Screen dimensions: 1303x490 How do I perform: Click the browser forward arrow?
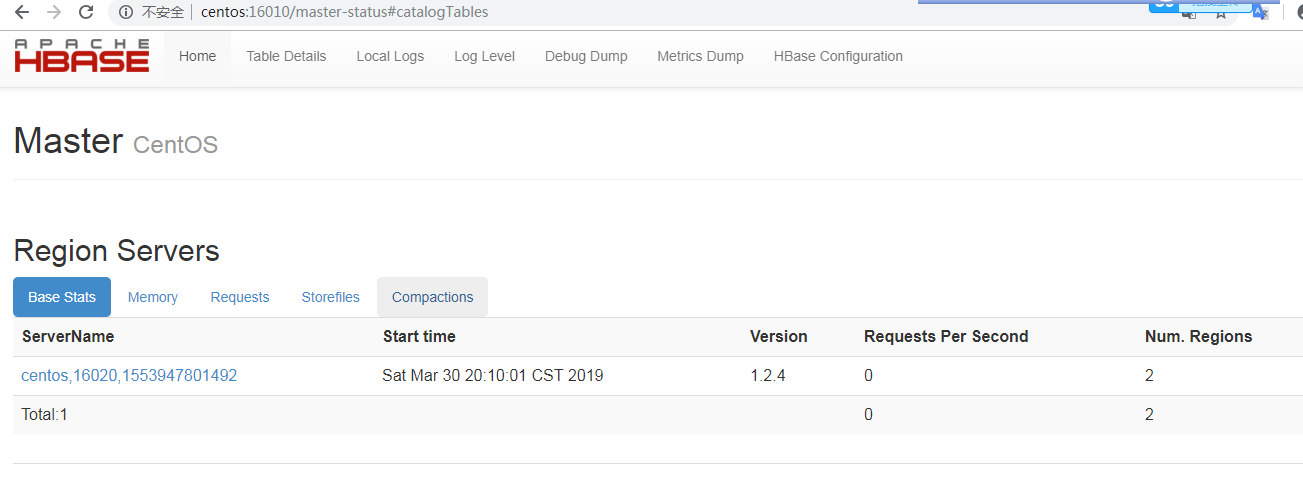54,13
